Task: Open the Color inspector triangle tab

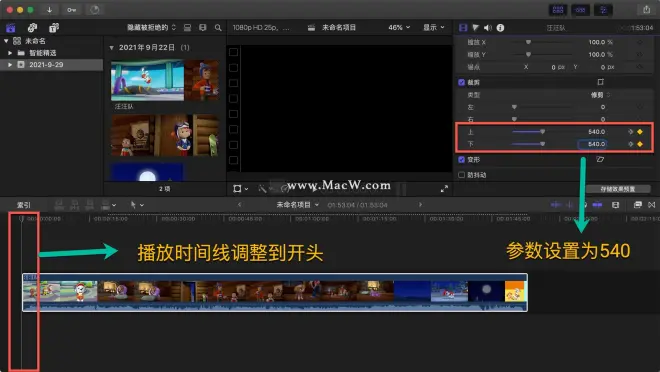Action: click(x=475, y=28)
